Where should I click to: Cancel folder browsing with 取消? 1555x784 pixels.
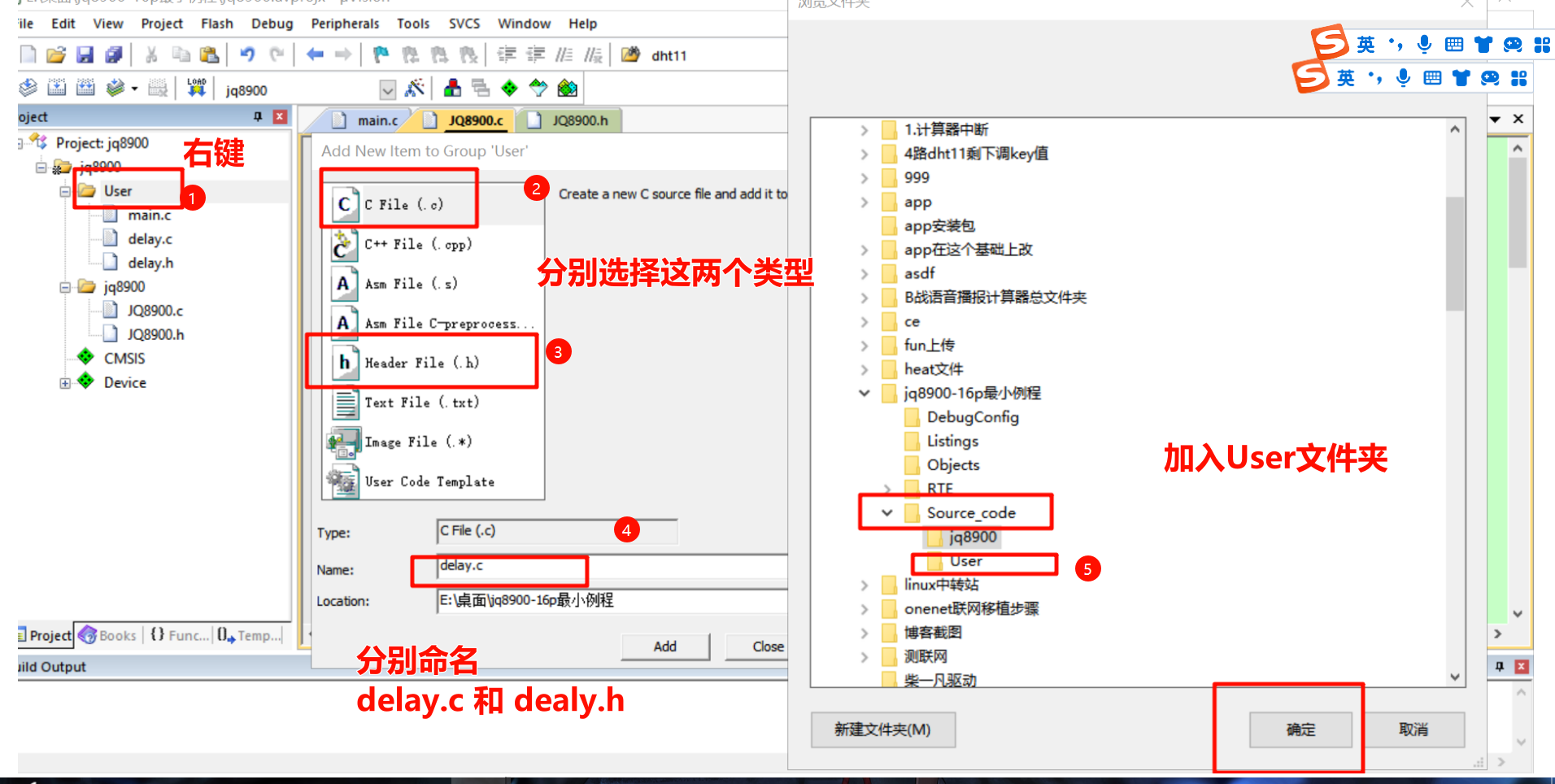[x=1413, y=730]
